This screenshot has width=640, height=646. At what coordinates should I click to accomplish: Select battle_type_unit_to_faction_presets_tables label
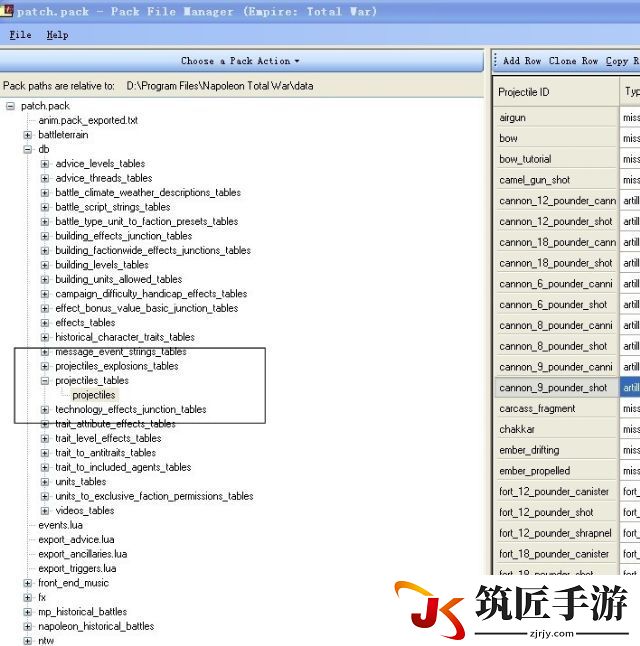[147, 222]
